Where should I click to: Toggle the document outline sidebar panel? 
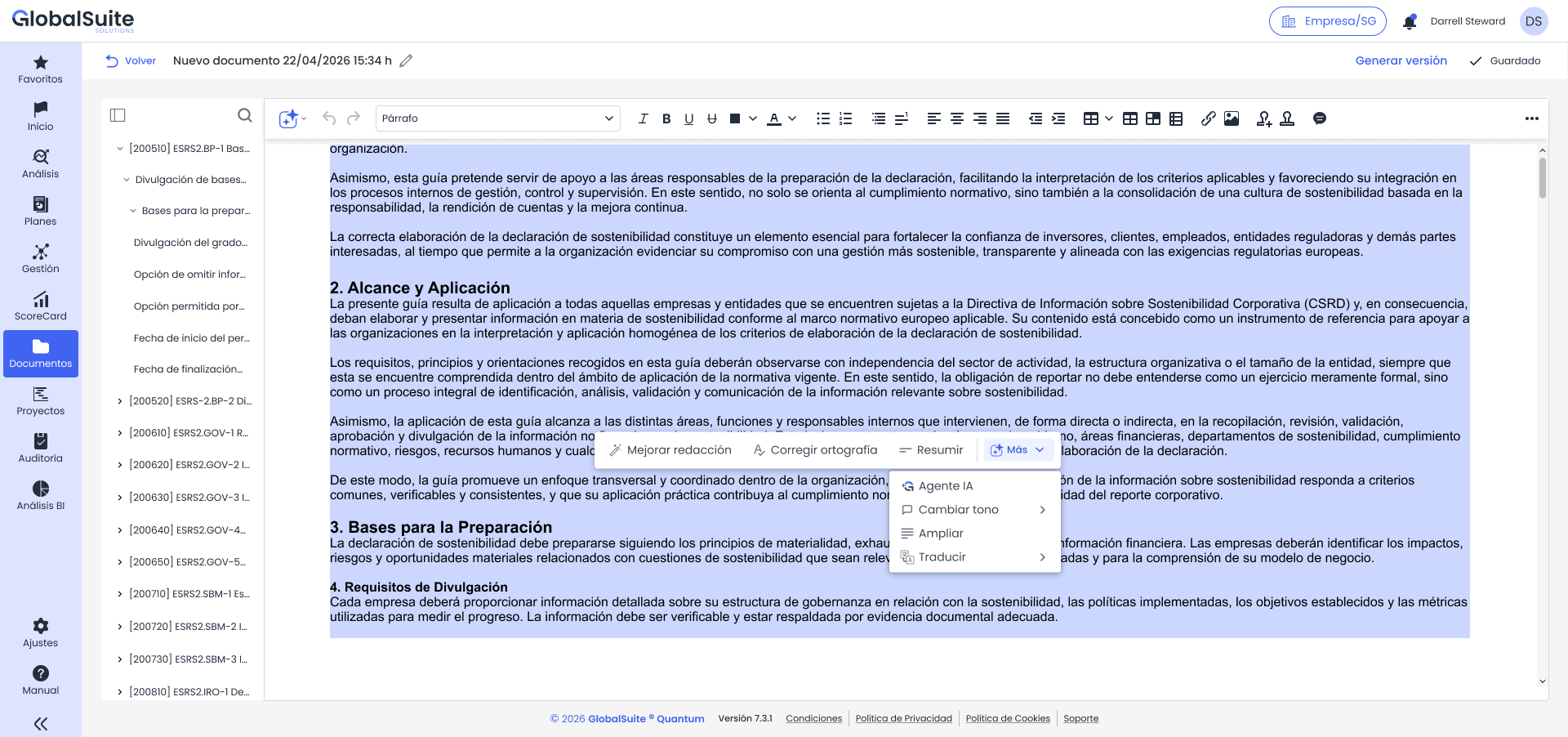coord(118,115)
